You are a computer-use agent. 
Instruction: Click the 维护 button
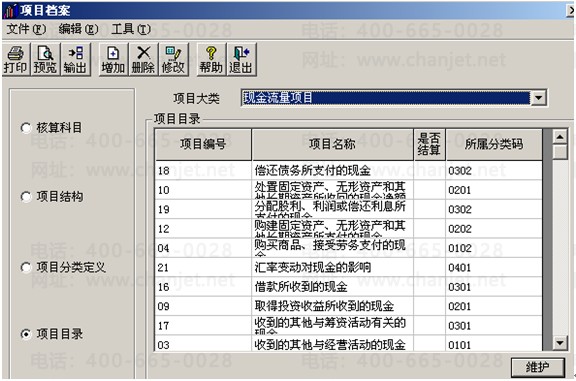(537, 367)
